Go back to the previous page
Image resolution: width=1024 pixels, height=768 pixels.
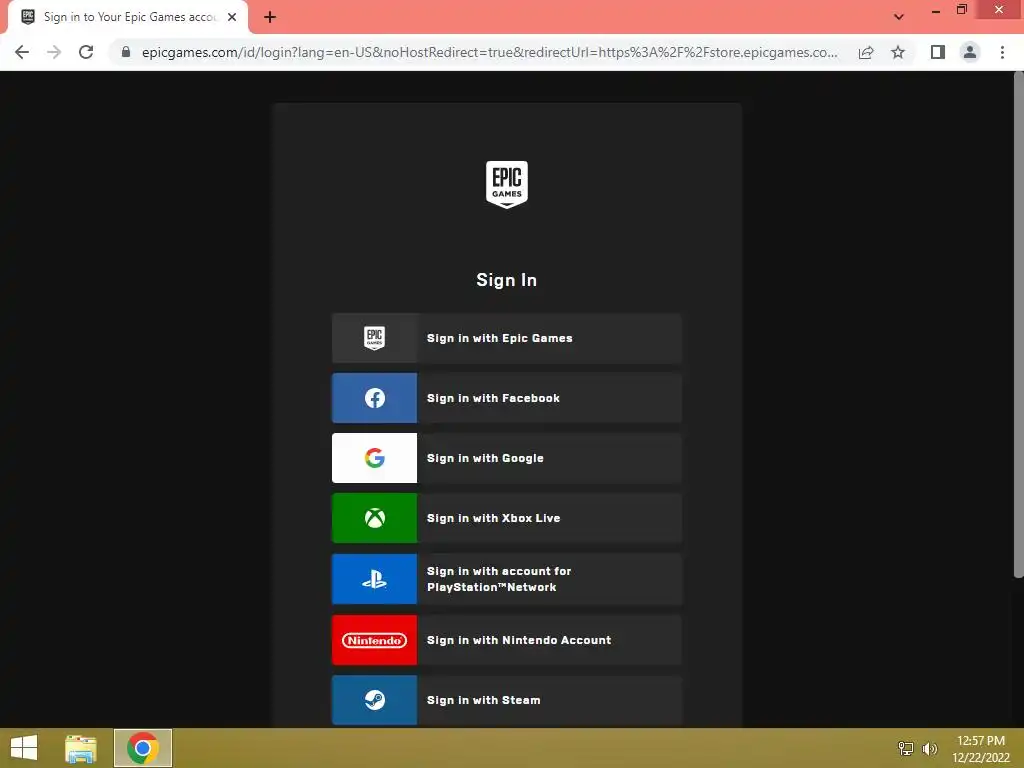point(22,52)
